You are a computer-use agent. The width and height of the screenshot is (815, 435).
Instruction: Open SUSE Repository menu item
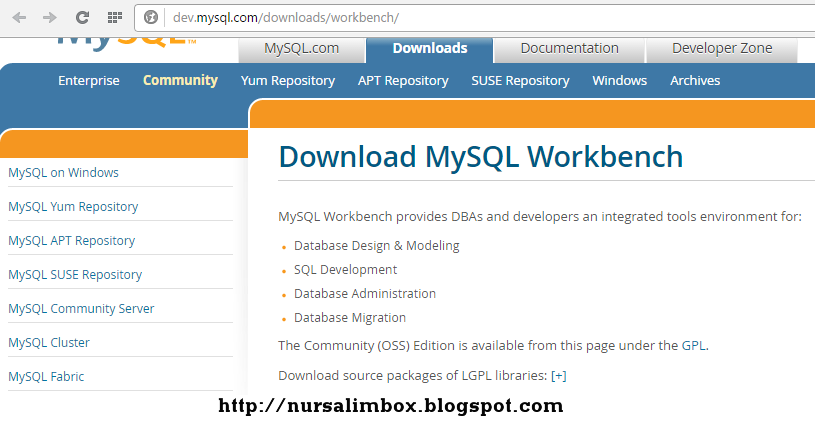(520, 81)
